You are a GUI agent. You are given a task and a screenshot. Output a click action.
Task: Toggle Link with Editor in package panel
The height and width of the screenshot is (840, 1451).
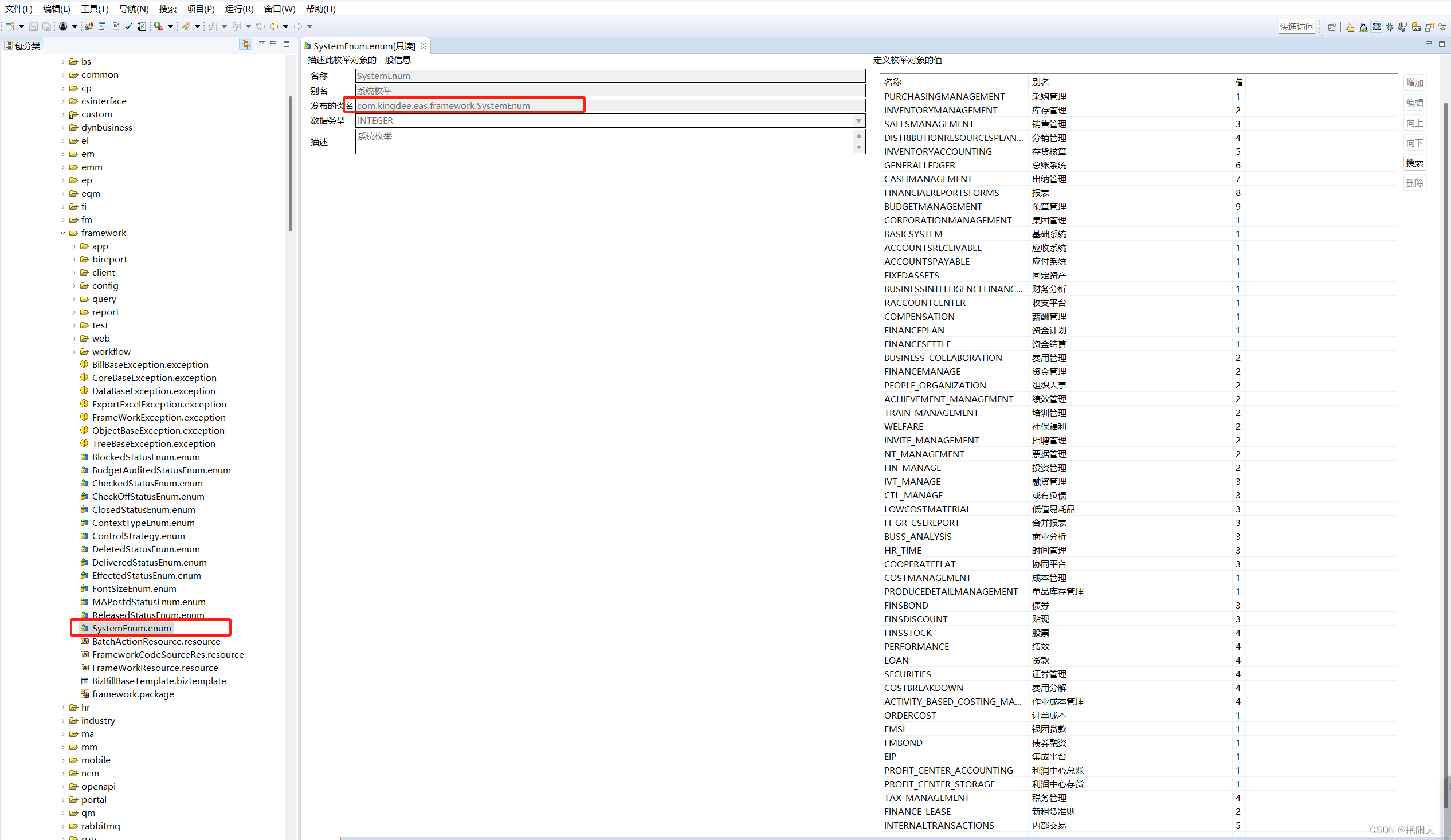pos(246,44)
